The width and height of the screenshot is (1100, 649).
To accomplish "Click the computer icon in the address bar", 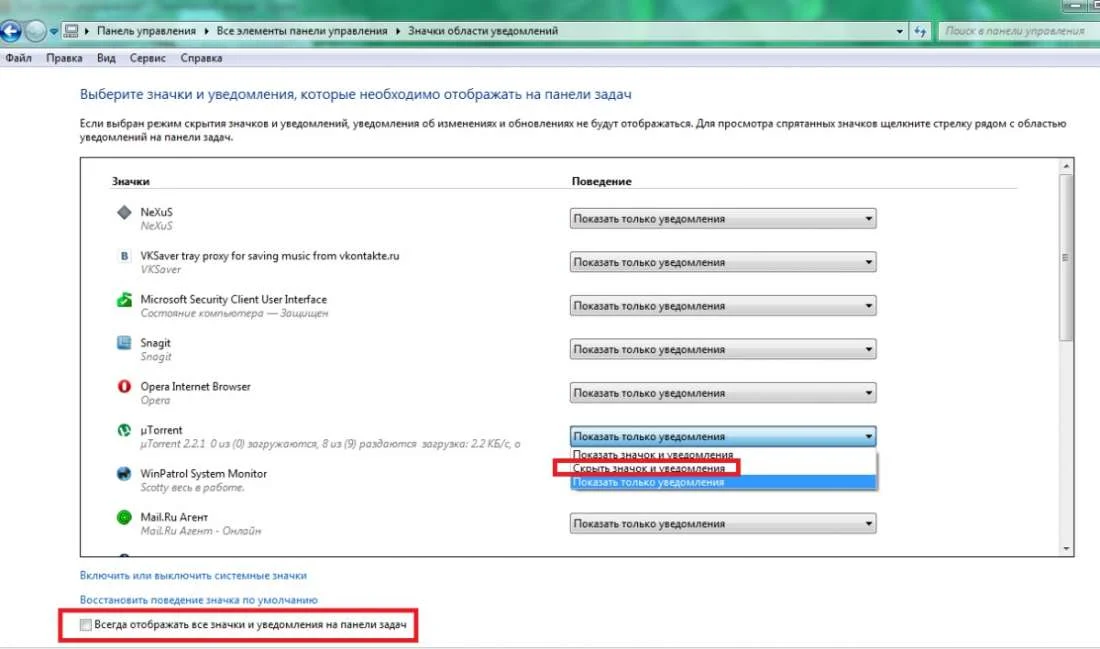I will [71, 31].
